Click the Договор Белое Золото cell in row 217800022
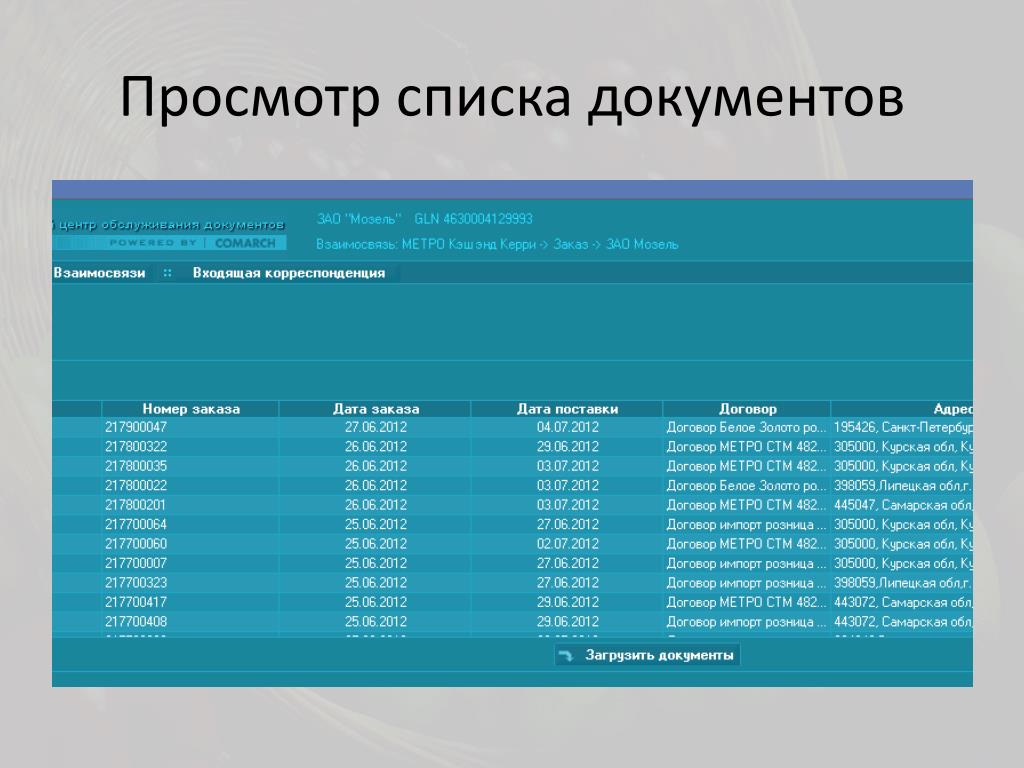Screen dimensions: 1024x768 [746, 486]
